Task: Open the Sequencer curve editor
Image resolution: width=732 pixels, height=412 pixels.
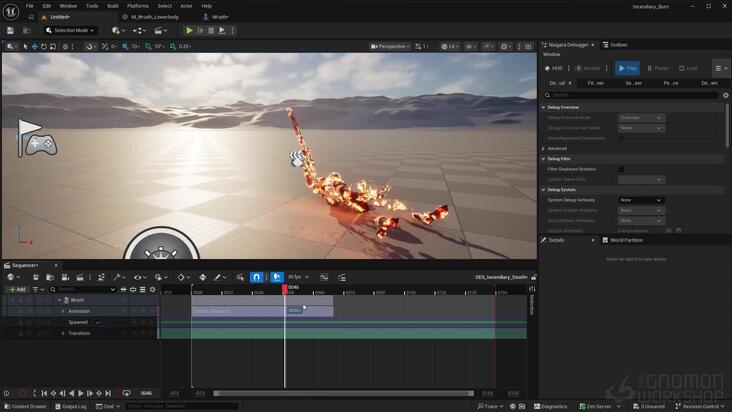Action: (324, 277)
